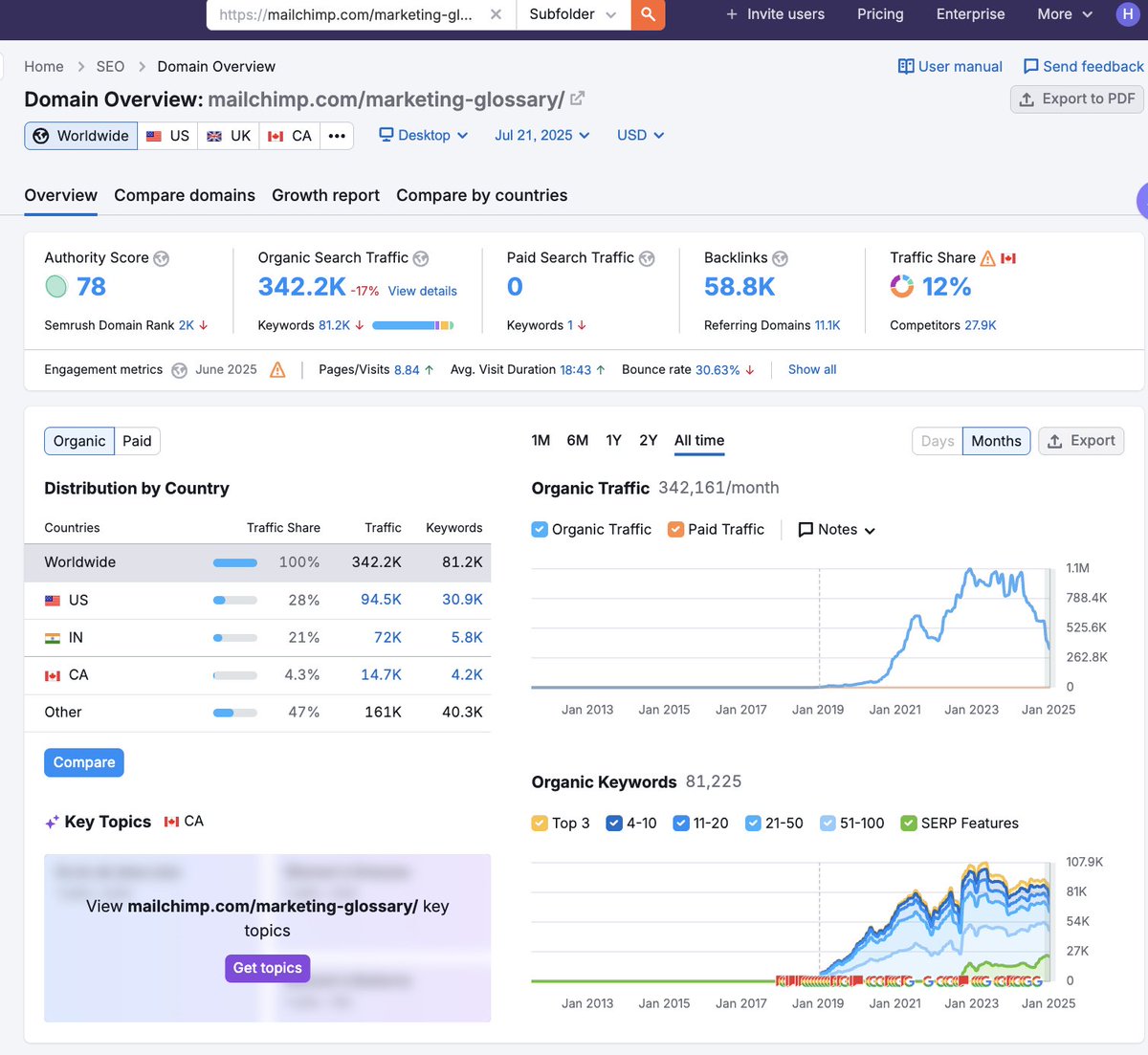Clear the URL field with the X icon
Image resolution: width=1148 pixels, height=1055 pixels.
pyautogui.click(x=496, y=14)
